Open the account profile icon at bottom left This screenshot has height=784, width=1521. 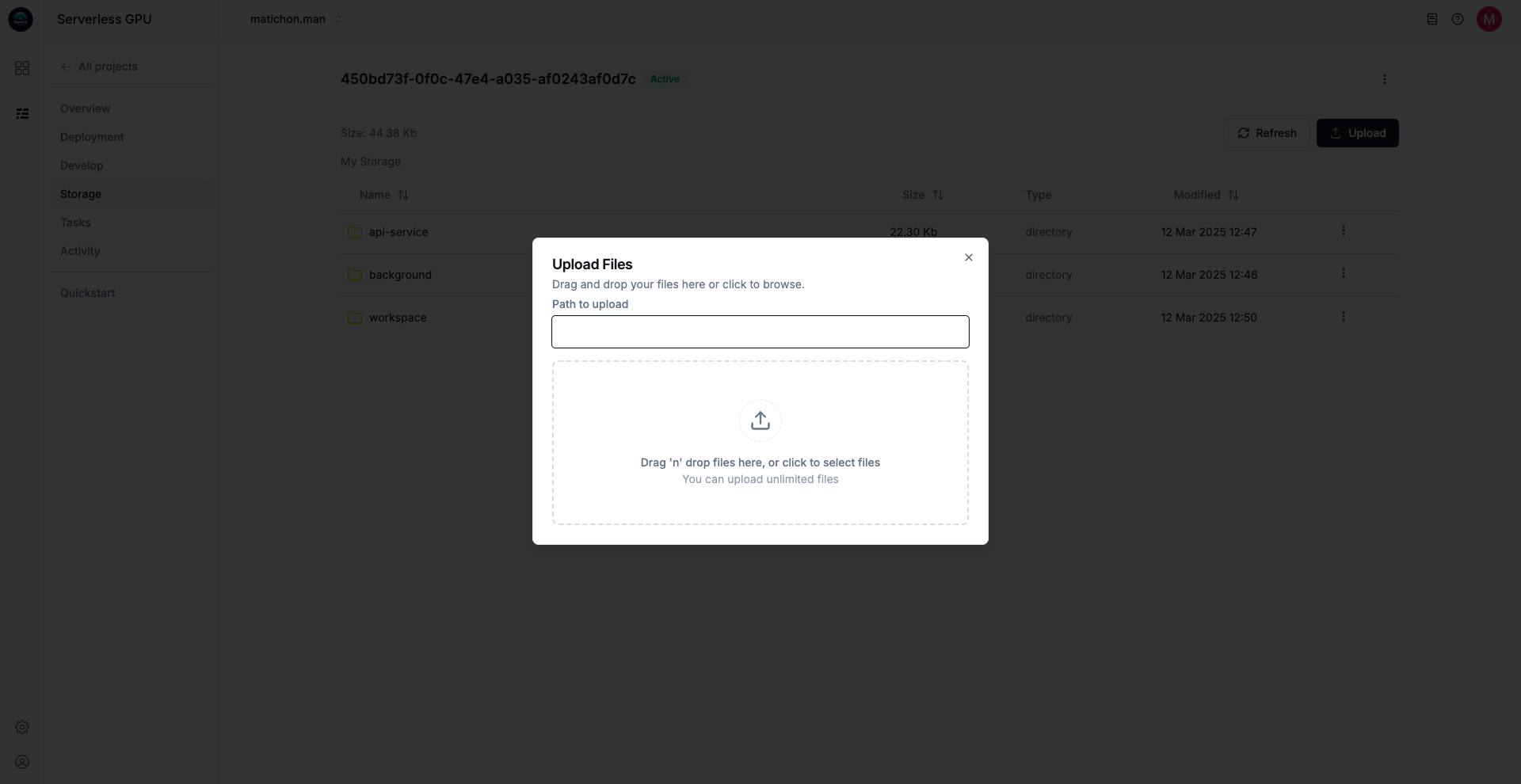click(22, 762)
